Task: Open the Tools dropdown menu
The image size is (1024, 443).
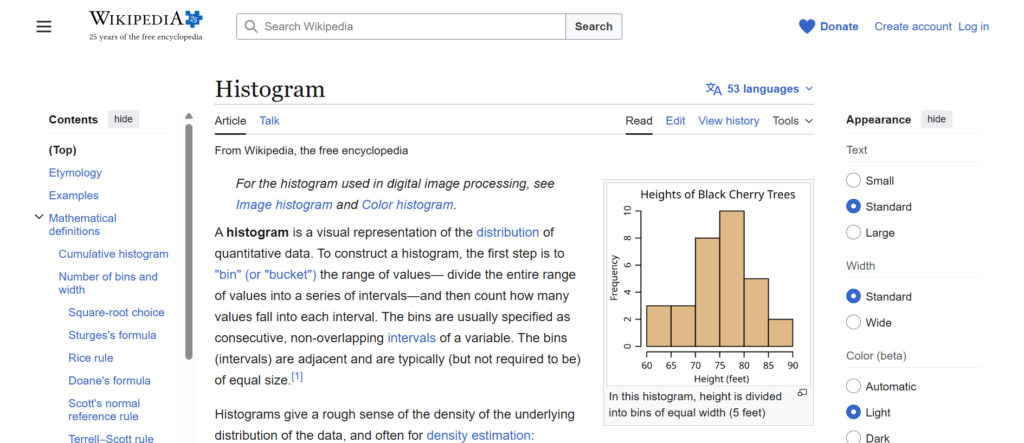Action: 792,121
